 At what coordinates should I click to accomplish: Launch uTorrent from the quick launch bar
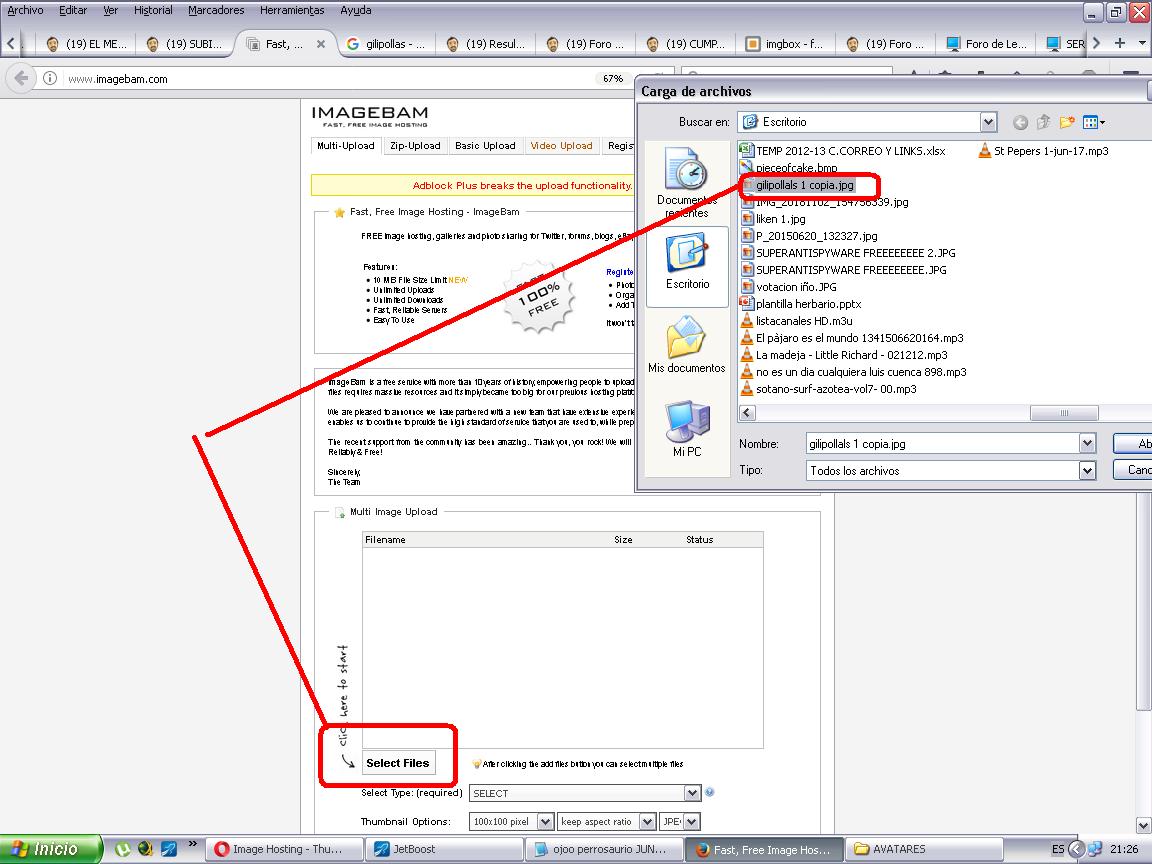coord(123,849)
